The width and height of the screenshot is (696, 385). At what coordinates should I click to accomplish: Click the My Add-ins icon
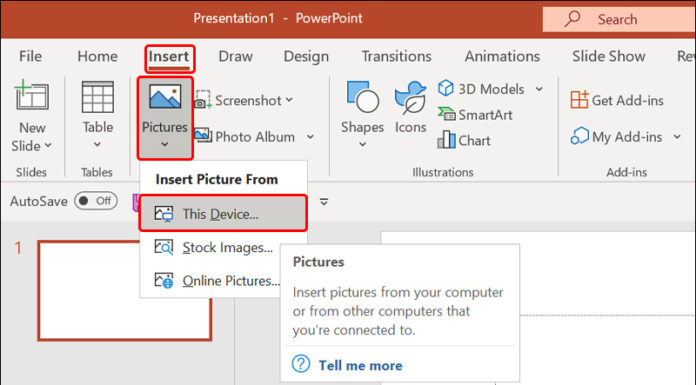point(579,136)
